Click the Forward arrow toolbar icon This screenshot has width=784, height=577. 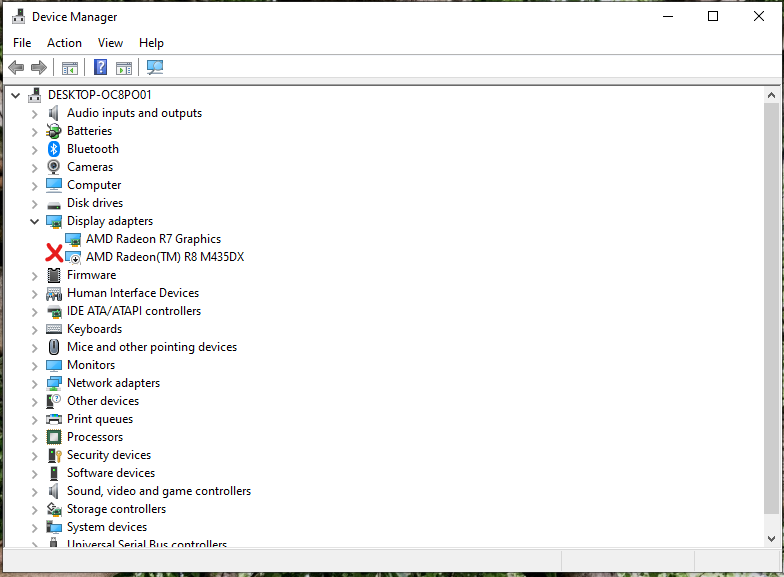click(38, 67)
